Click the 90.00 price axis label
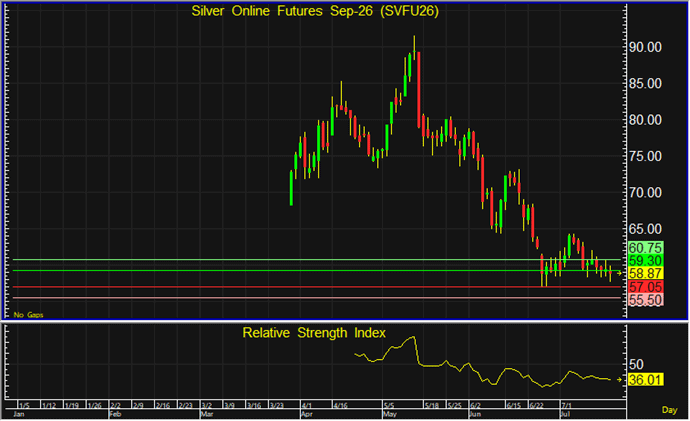 [645, 47]
